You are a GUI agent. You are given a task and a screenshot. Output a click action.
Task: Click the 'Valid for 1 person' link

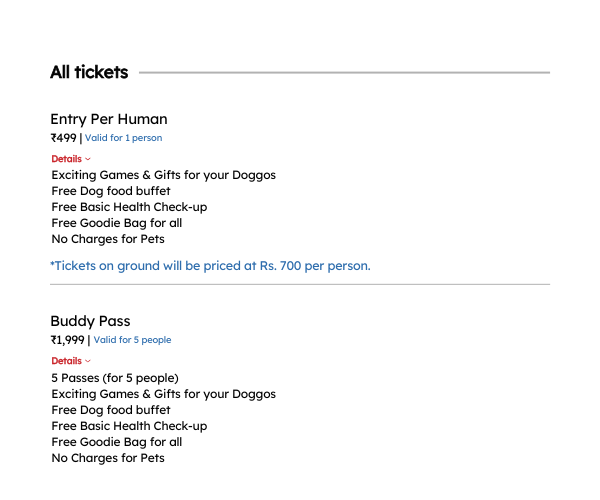click(124, 138)
